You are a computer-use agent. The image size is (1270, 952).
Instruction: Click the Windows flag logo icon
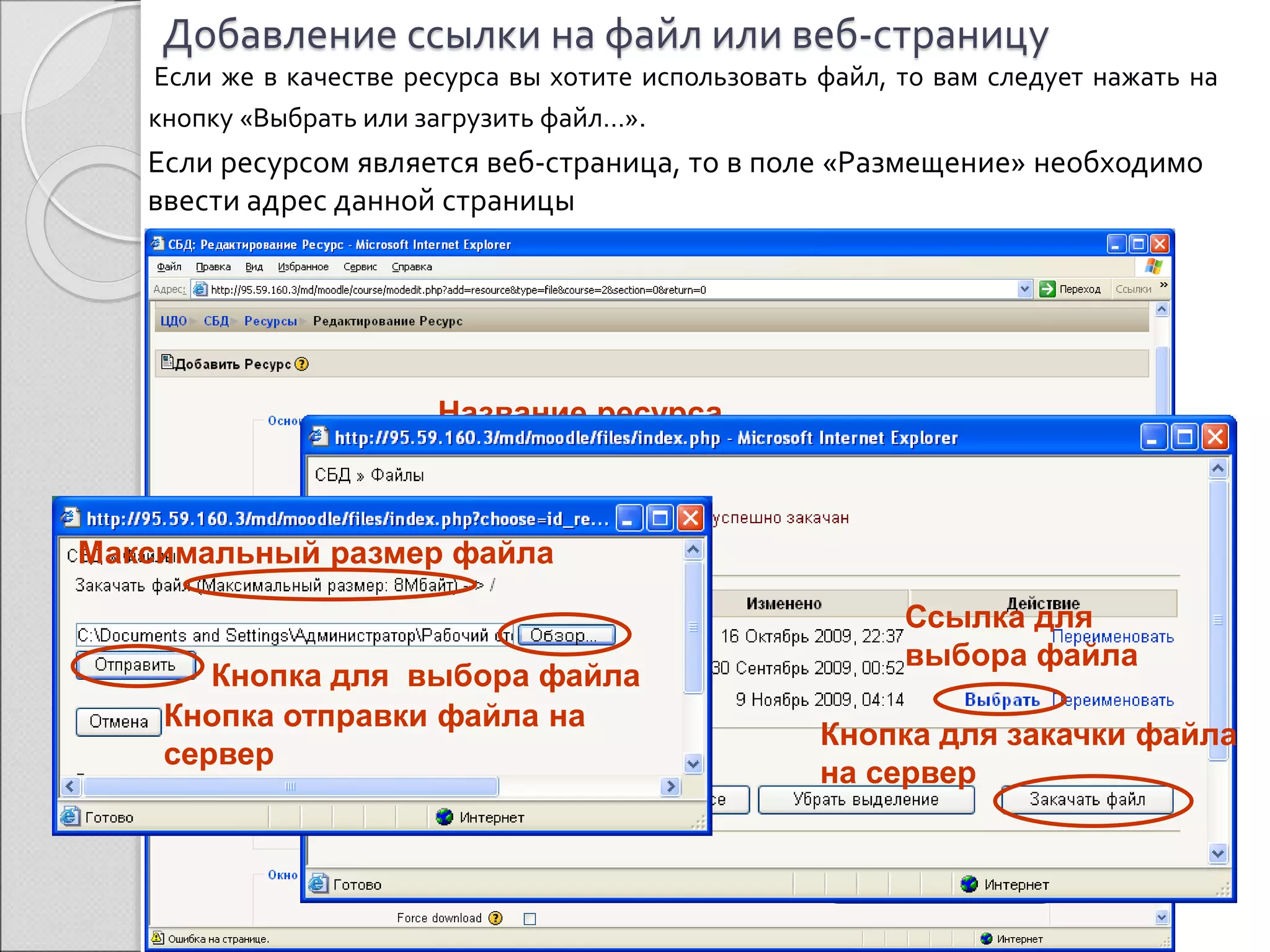[1153, 267]
